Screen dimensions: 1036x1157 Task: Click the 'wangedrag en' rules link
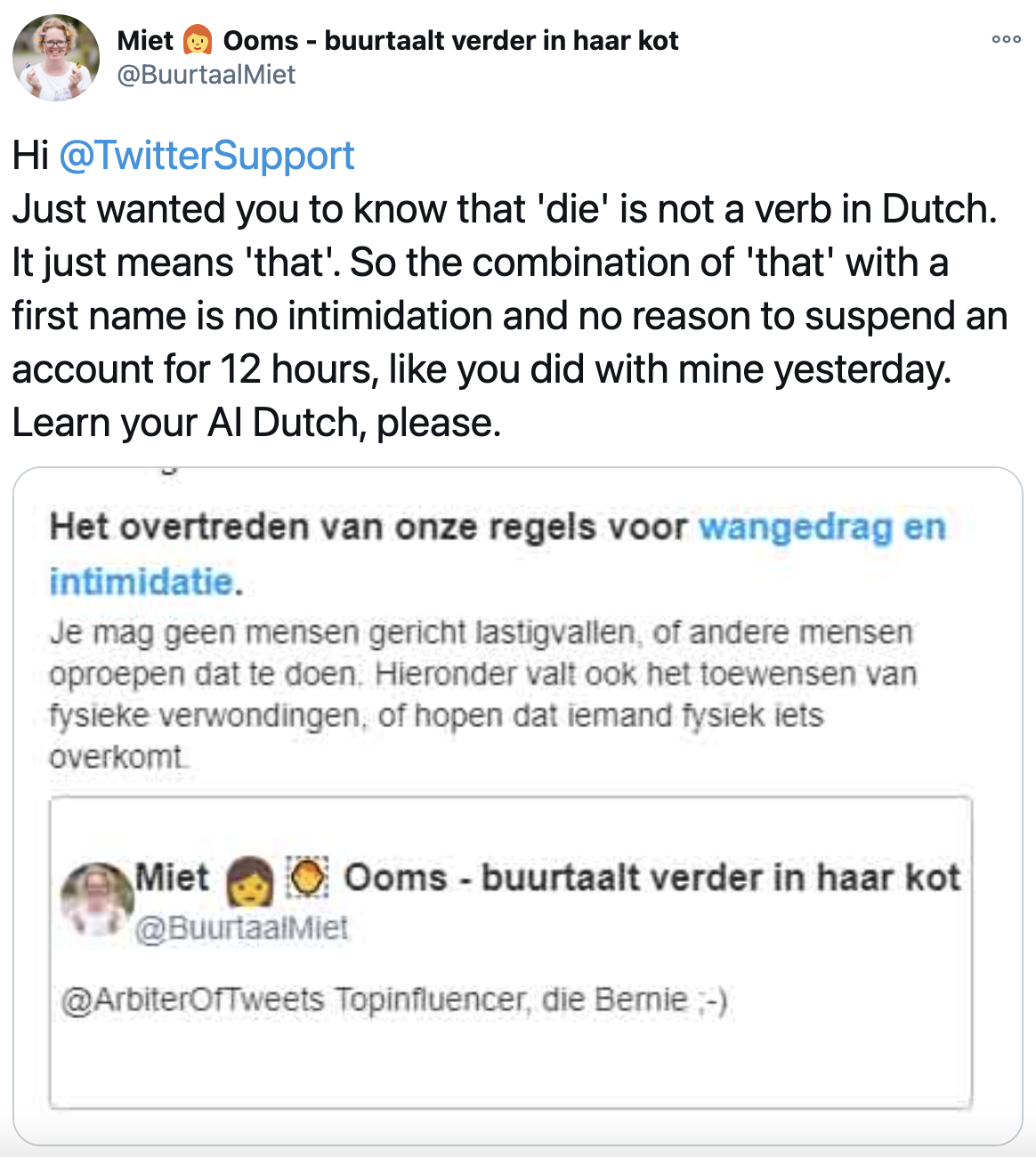pyautogui.click(x=822, y=528)
